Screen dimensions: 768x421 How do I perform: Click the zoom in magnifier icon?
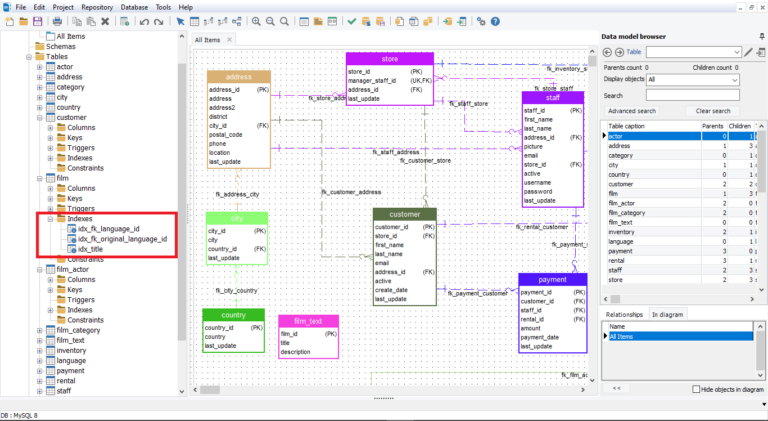(x=257, y=21)
